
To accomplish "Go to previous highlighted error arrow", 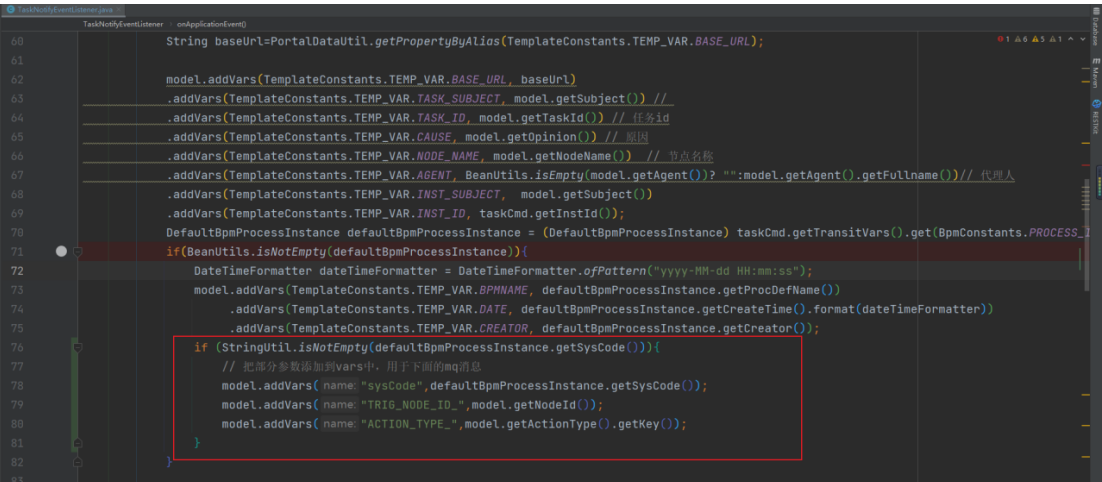I will click(x=1070, y=39).
